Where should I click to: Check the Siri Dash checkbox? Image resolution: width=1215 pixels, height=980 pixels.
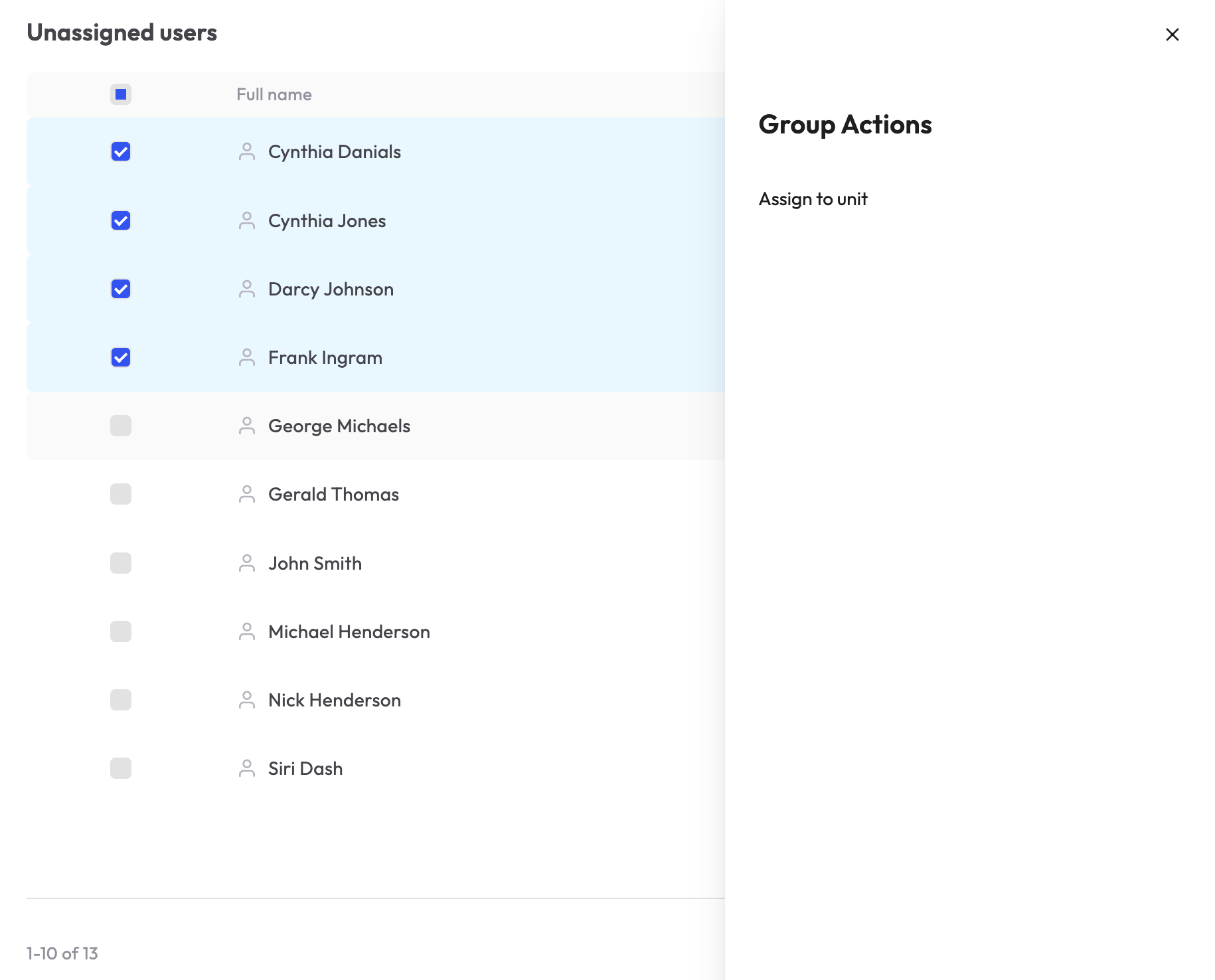[x=121, y=768]
